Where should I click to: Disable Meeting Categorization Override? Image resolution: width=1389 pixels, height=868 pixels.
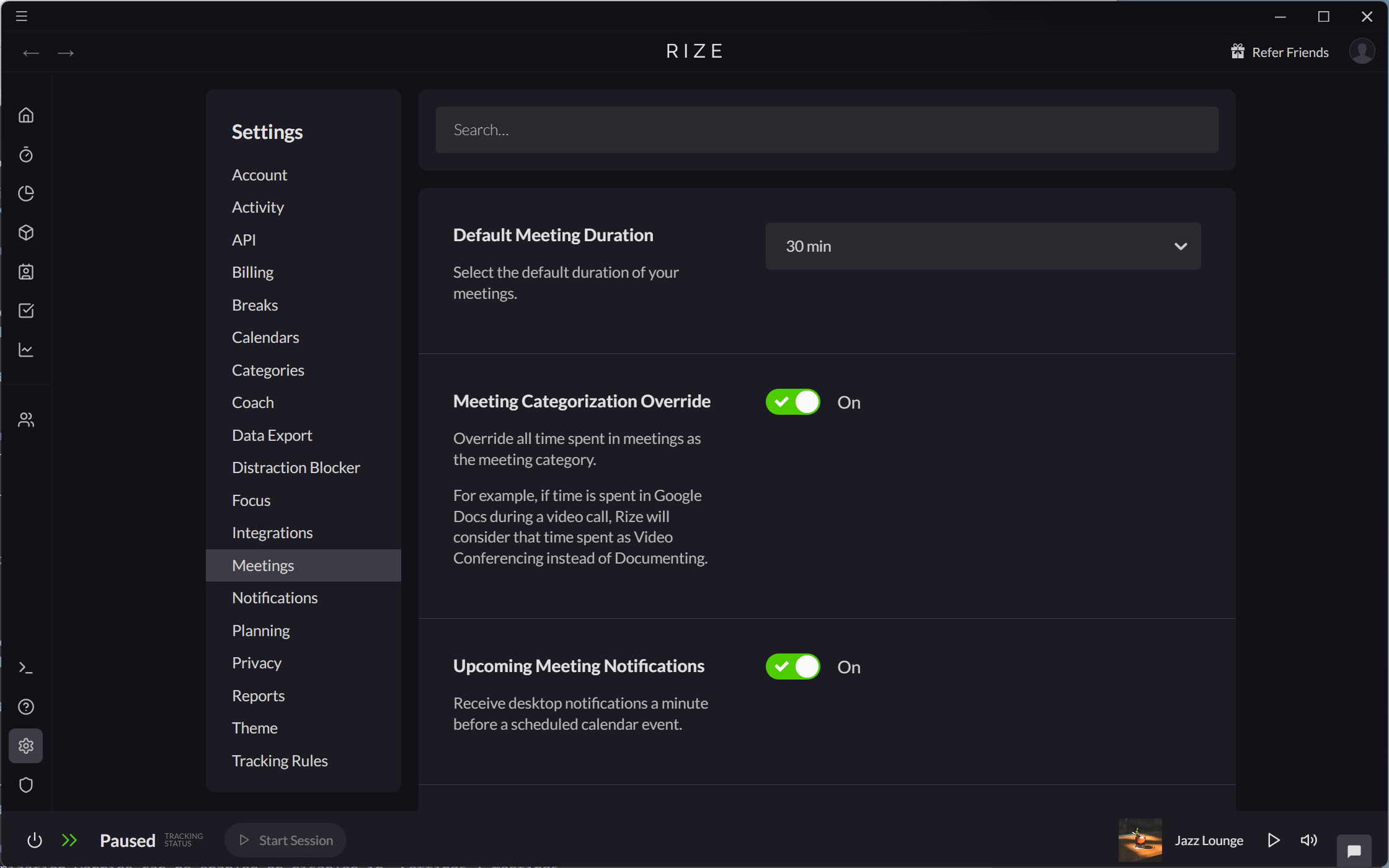pos(792,402)
